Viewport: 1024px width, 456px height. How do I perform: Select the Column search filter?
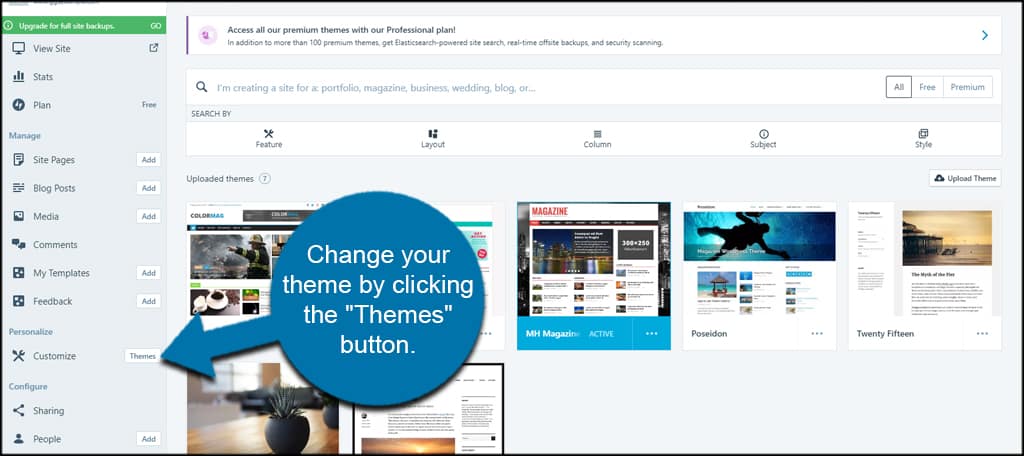pos(597,138)
